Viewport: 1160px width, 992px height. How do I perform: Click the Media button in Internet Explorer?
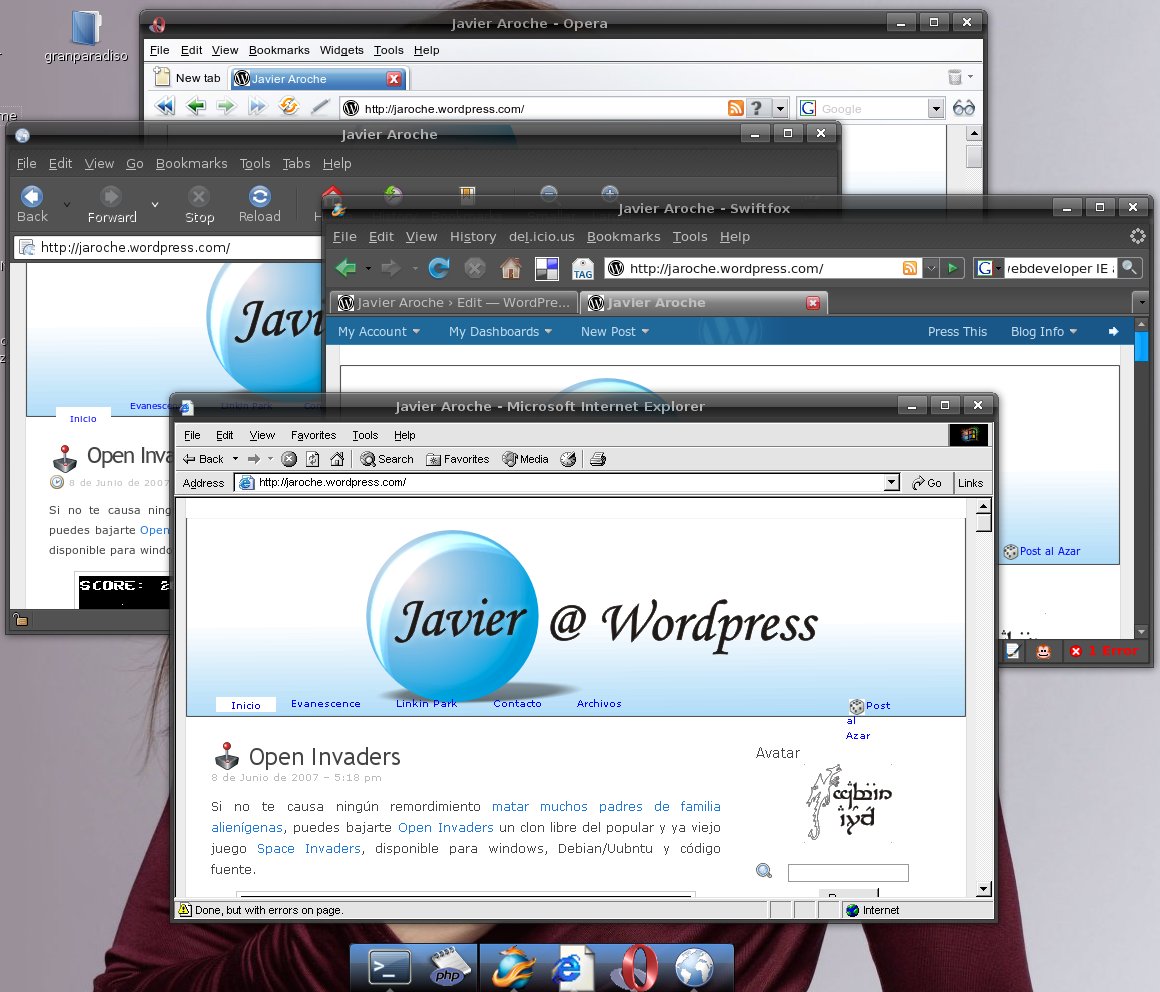[x=525, y=459]
